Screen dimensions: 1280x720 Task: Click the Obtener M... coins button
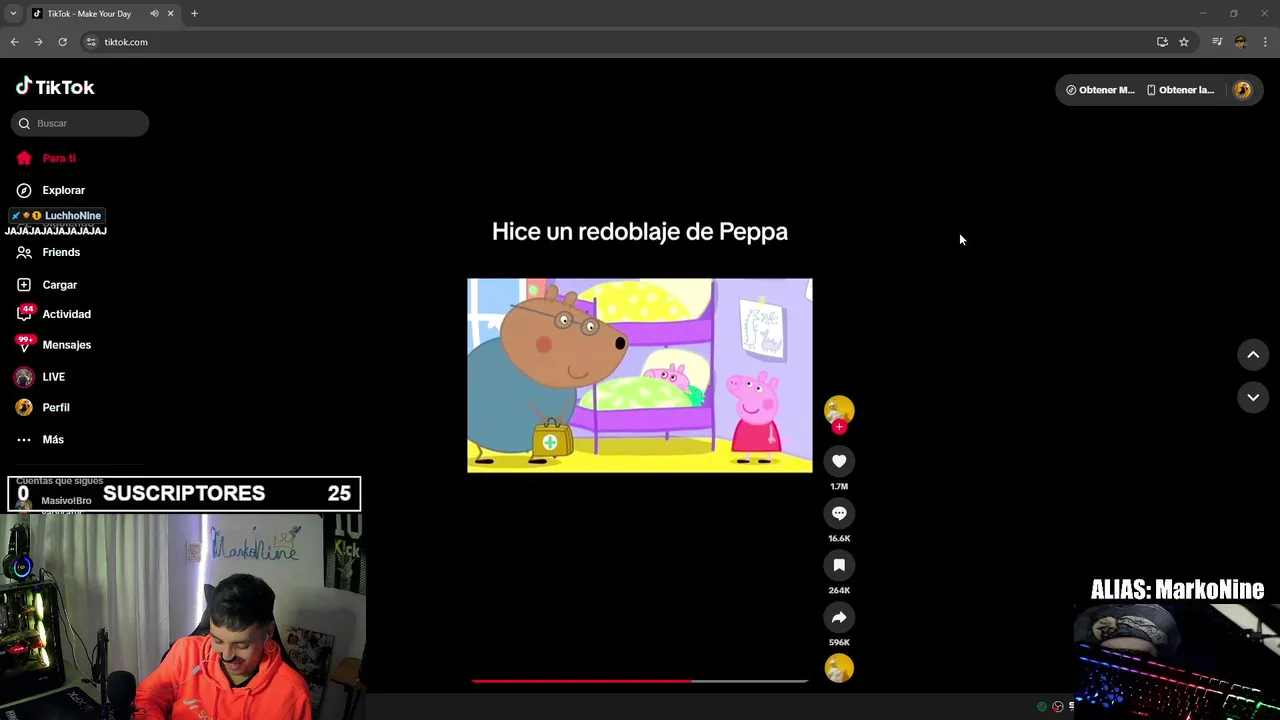(1100, 90)
